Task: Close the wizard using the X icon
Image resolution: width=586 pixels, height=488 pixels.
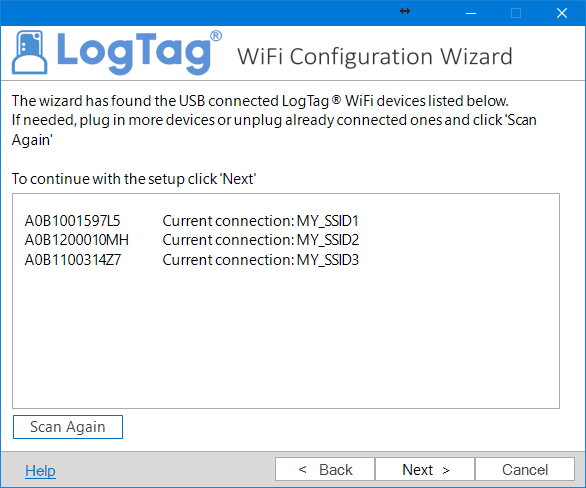Action: (562, 13)
